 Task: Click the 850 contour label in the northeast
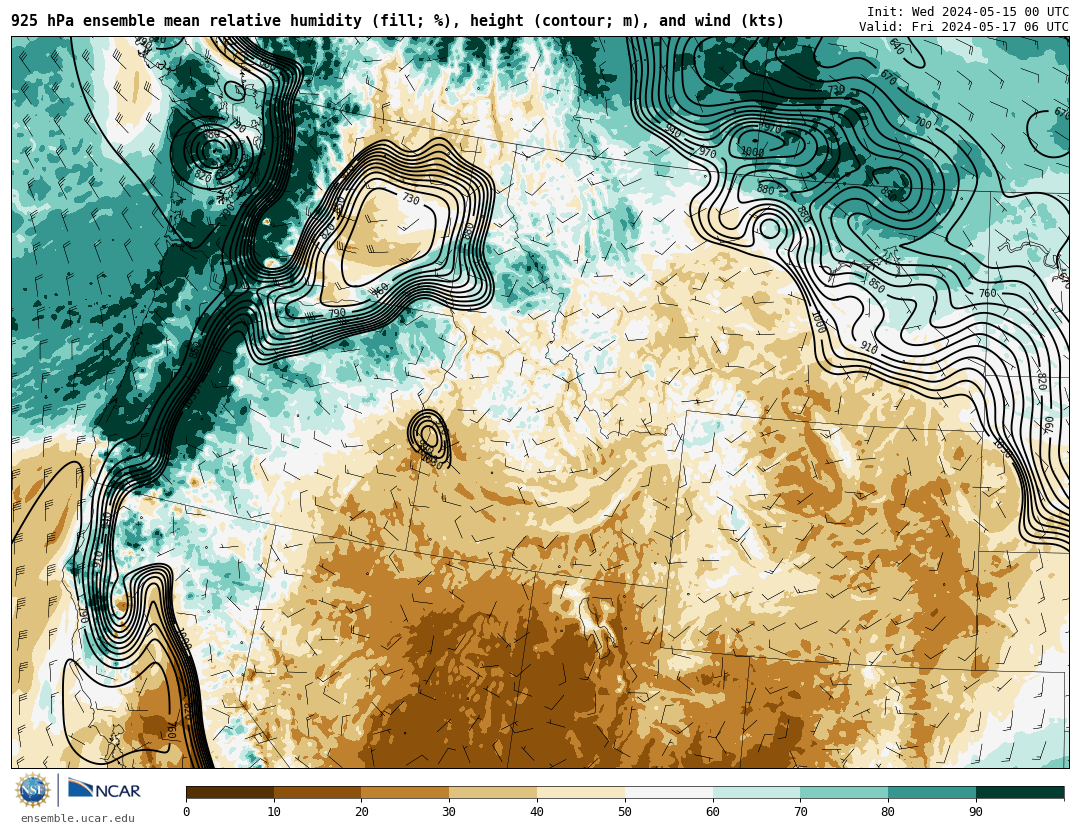pos(876,285)
